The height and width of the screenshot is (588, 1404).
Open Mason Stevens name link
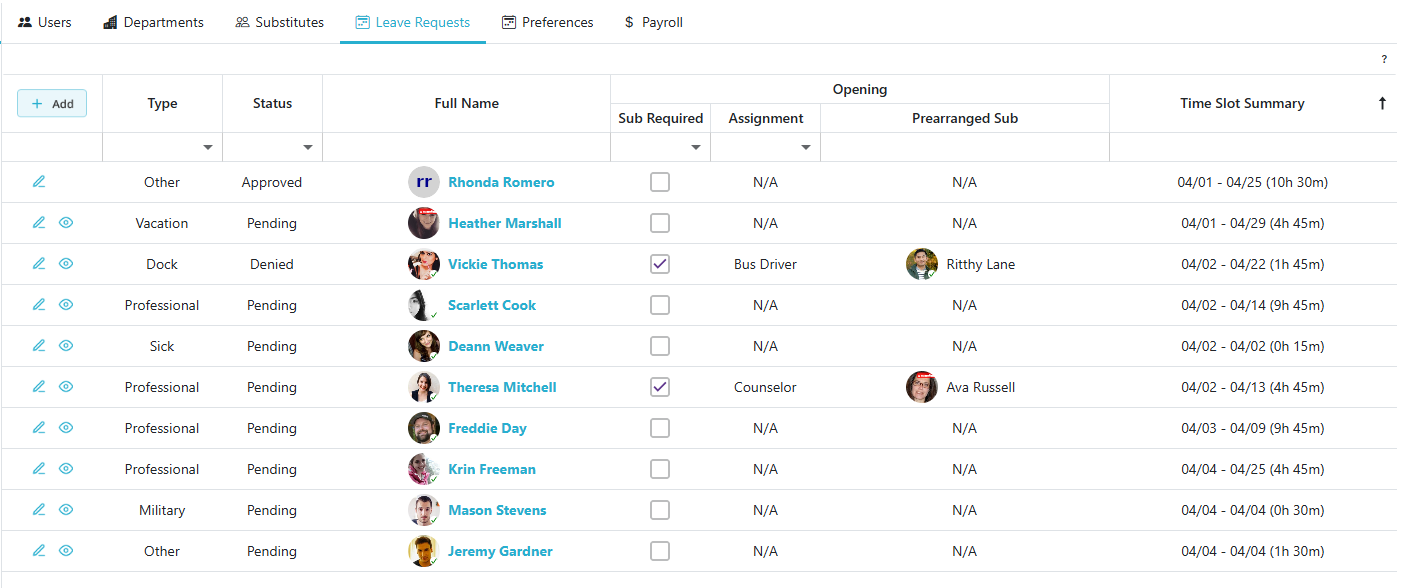click(497, 510)
